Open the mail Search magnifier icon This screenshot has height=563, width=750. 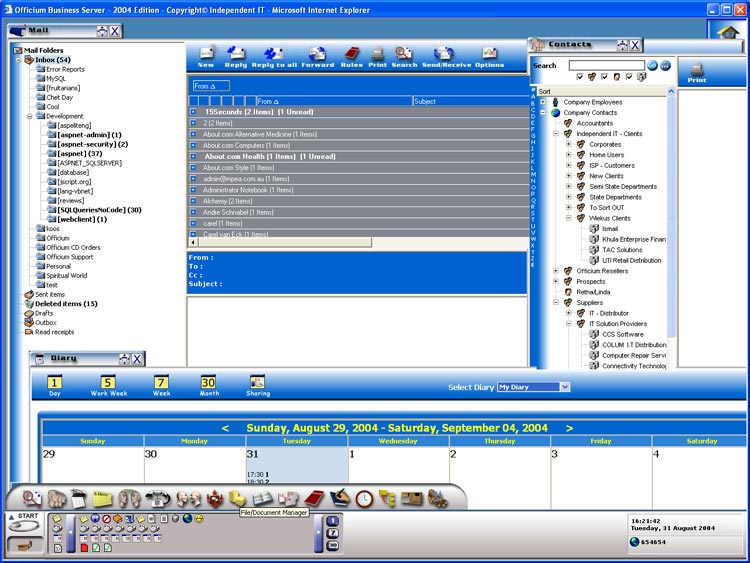click(x=404, y=56)
